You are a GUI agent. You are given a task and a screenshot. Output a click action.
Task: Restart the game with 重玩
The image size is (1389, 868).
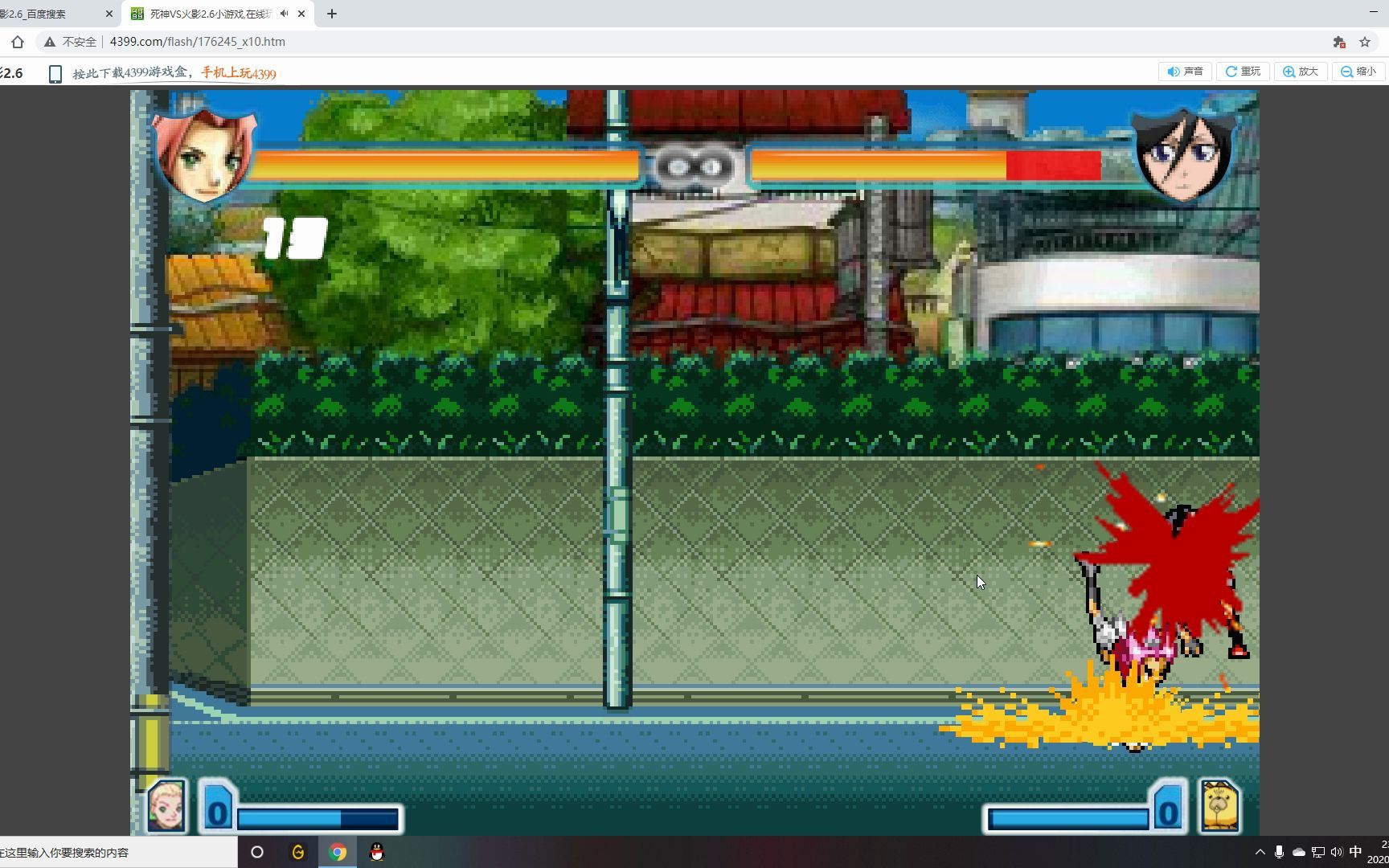point(1243,72)
